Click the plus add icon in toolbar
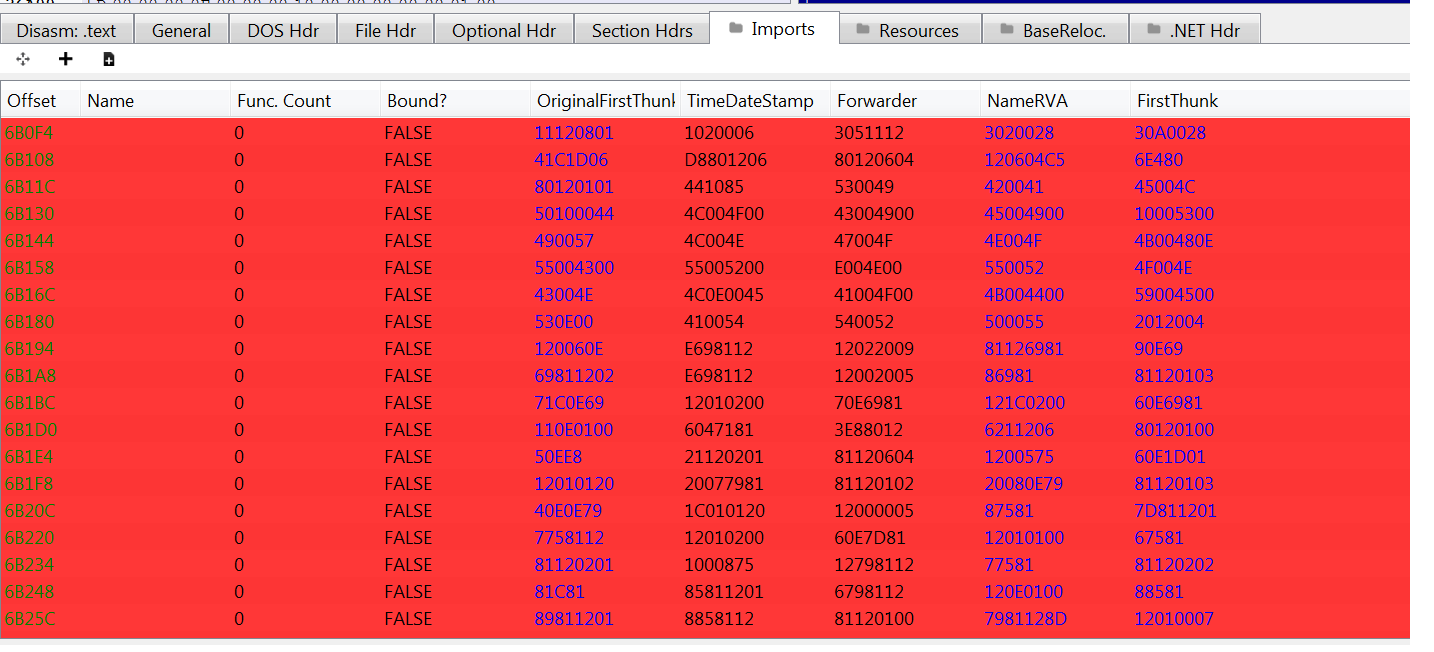Screen dimensions: 1434x652 click(66, 59)
